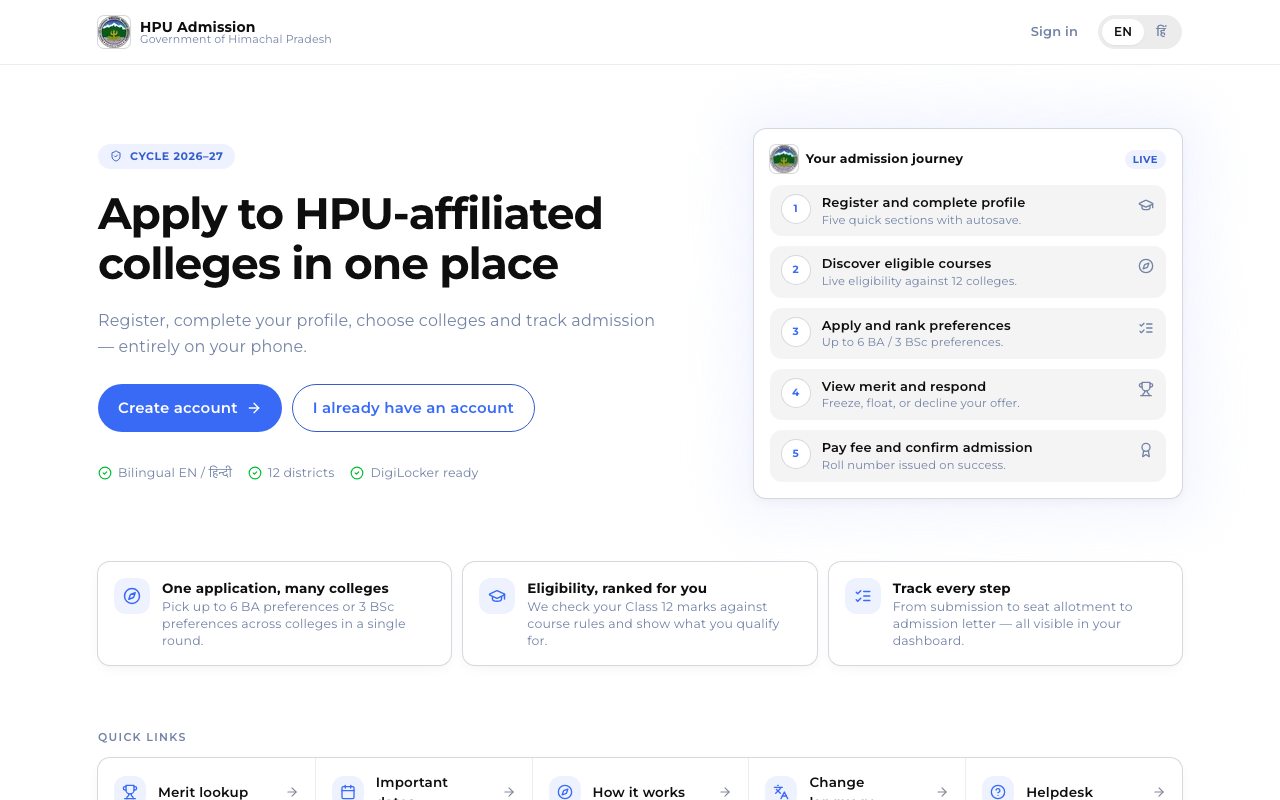Click "I already have an account"

[413, 408]
